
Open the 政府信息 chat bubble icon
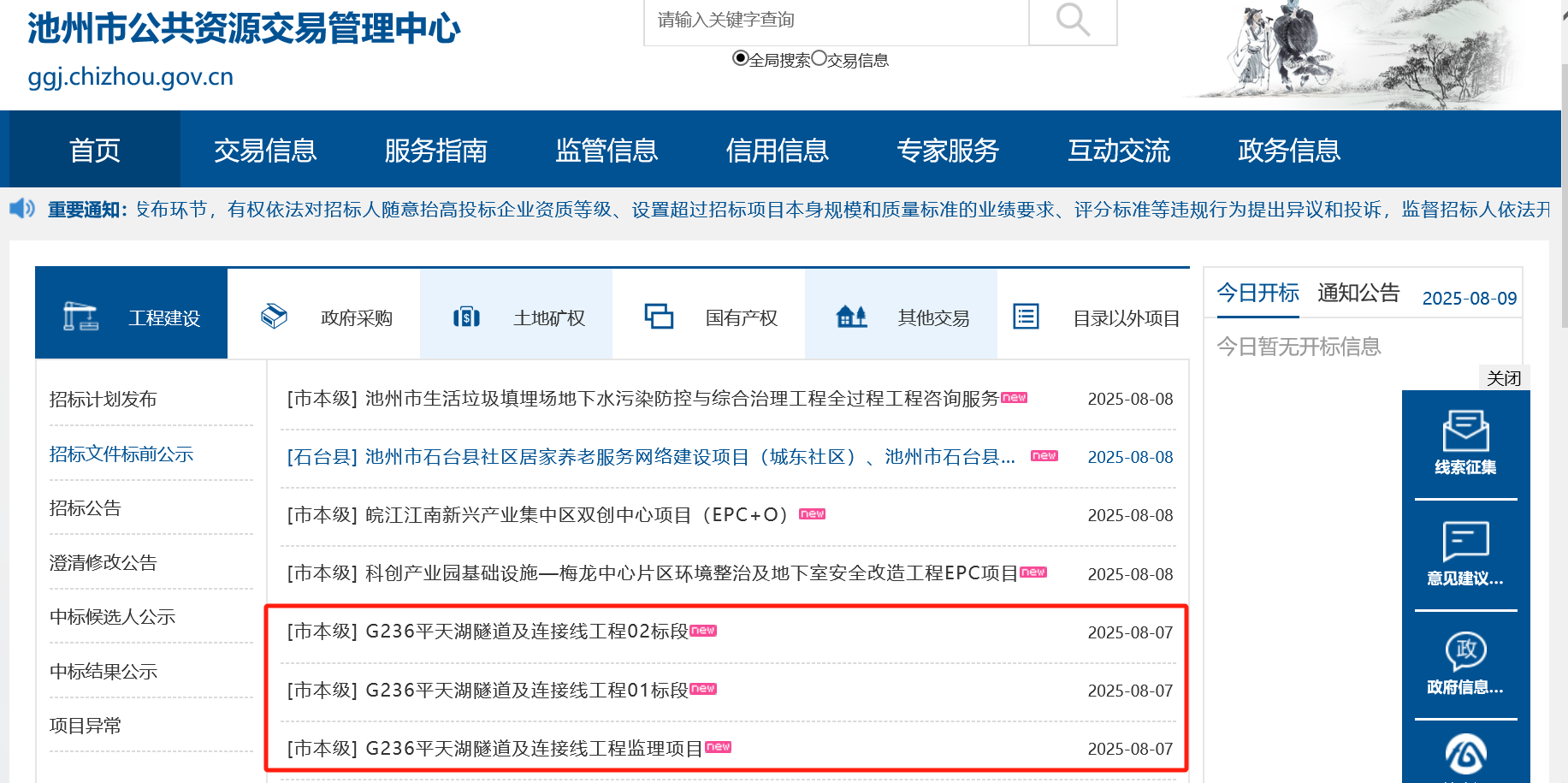1465,651
